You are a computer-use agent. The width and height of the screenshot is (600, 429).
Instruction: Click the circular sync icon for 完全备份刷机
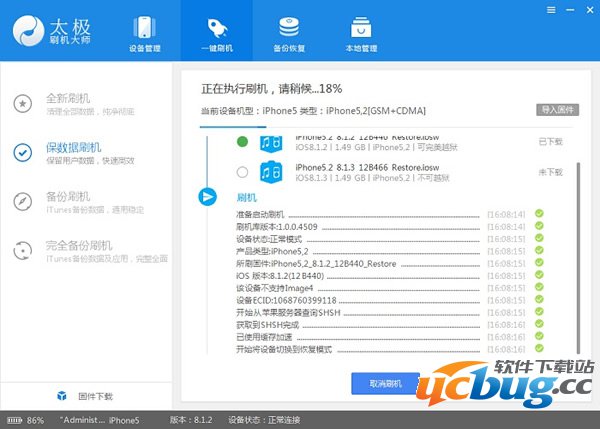pos(23,251)
